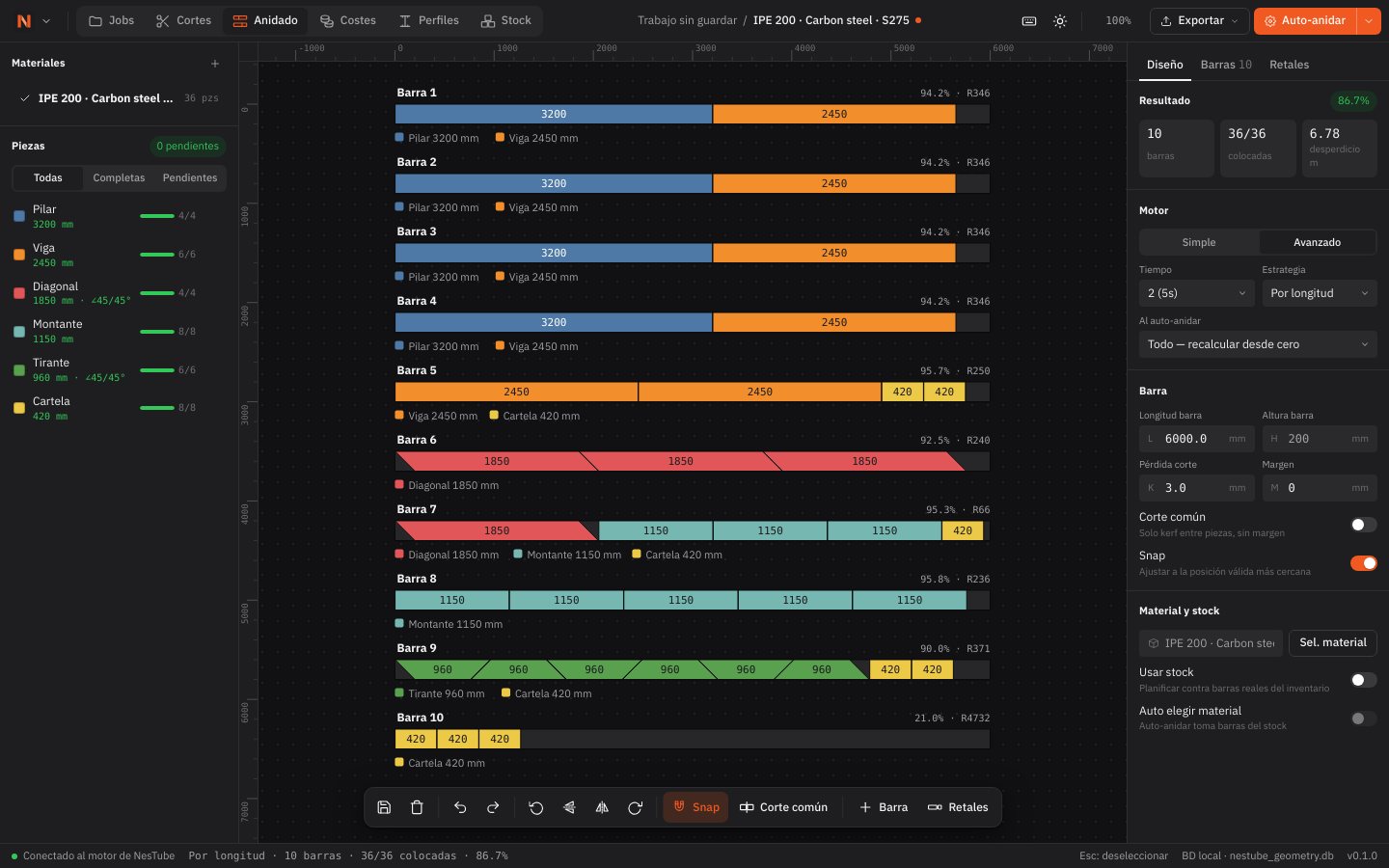Toggle light/dark theme sun icon
Screen dimensions: 1389x868
click(1060, 20)
